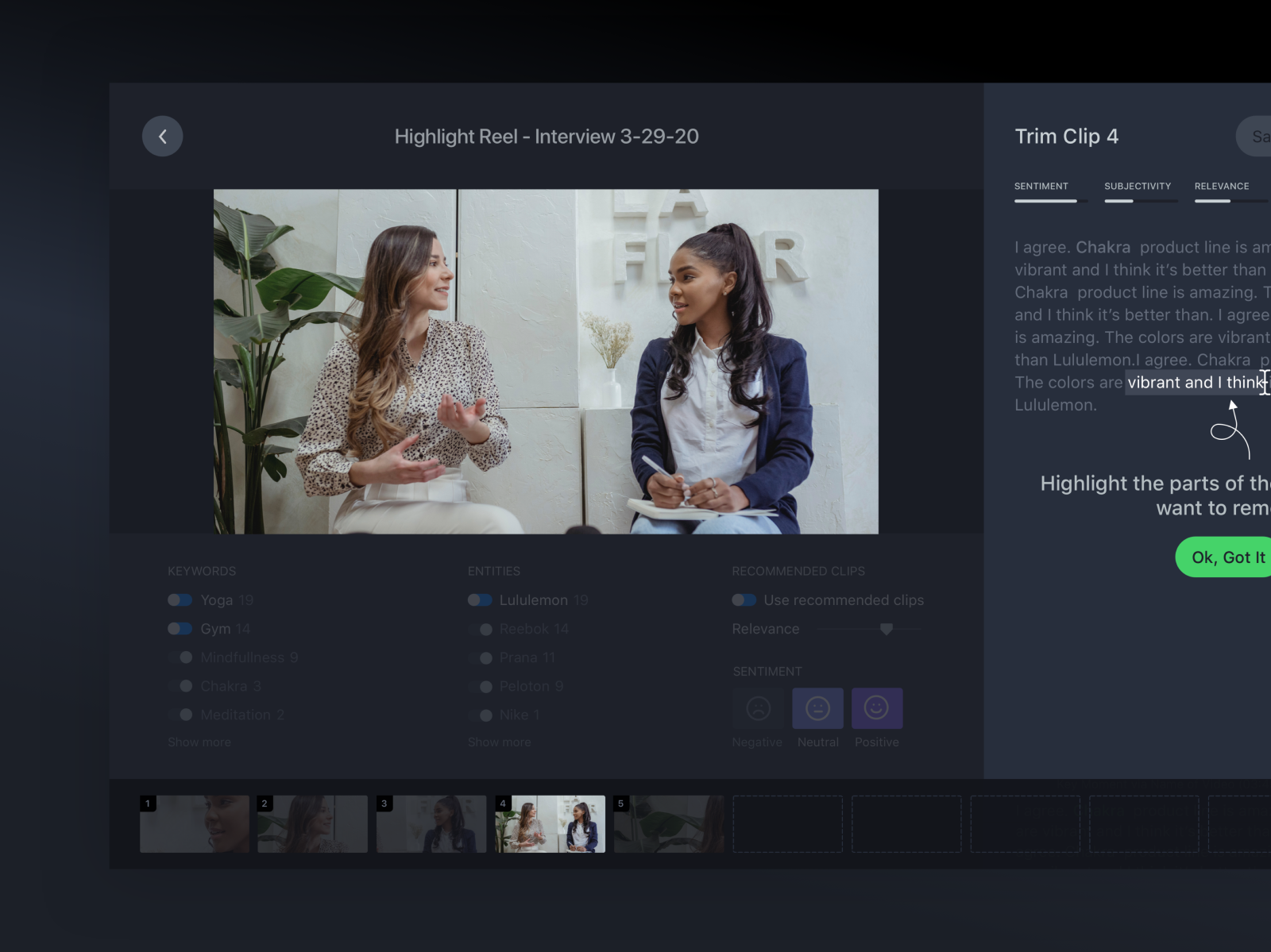Select clip 2 thumbnail in the timeline
Viewport: 1271px width, 952px height.
pyautogui.click(x=312, y=823)
